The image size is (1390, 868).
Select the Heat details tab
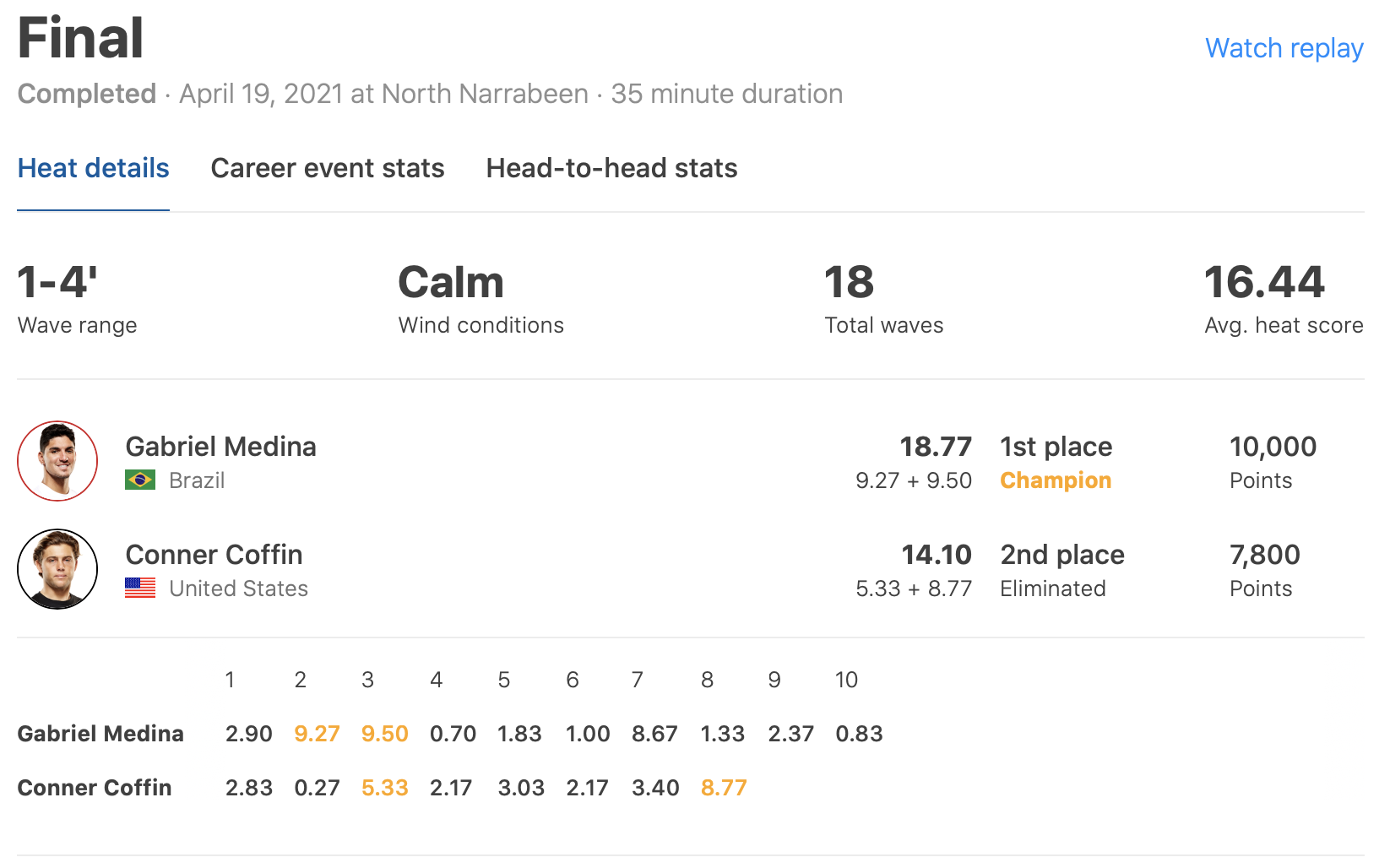94,168
